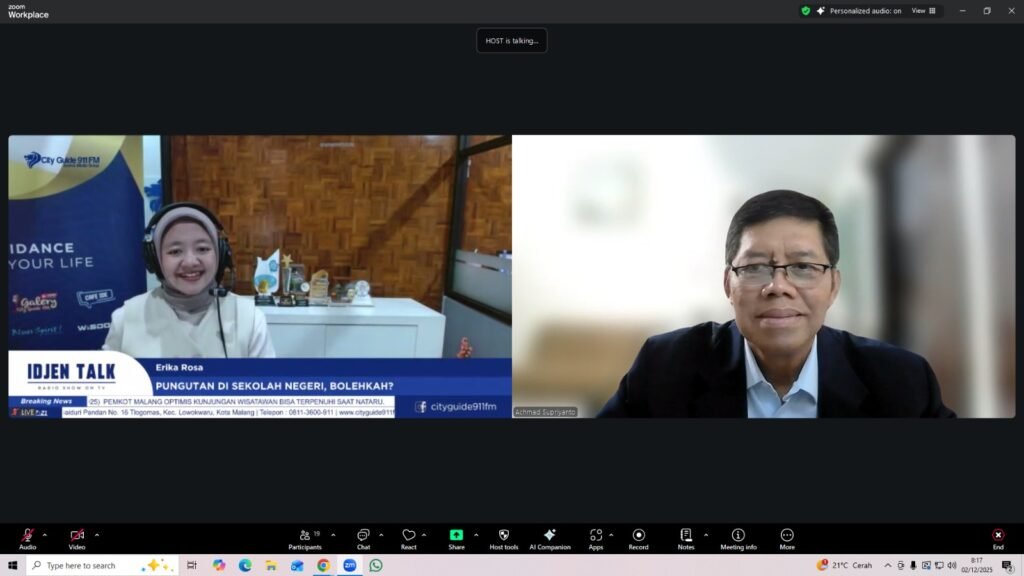This screenshot has width=1024, height=576.
Task: Start screen sharing with green Share icon
Action: (456, 538)
